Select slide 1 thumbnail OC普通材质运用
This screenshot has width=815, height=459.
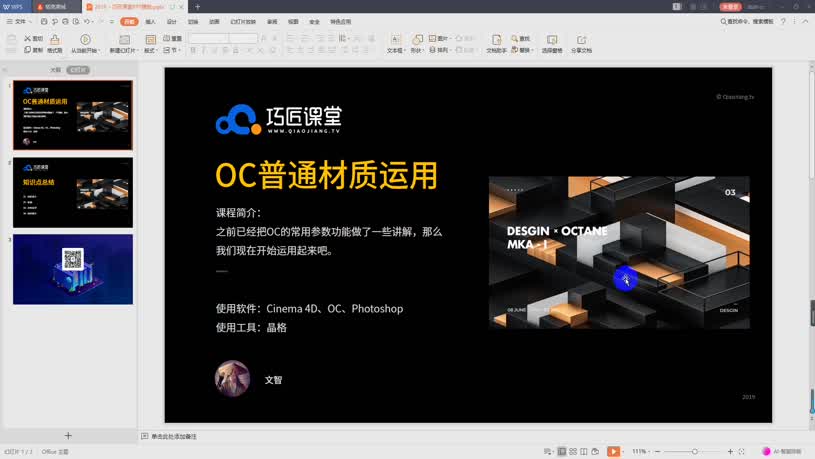pyautogui.click(x=73, y=115)
